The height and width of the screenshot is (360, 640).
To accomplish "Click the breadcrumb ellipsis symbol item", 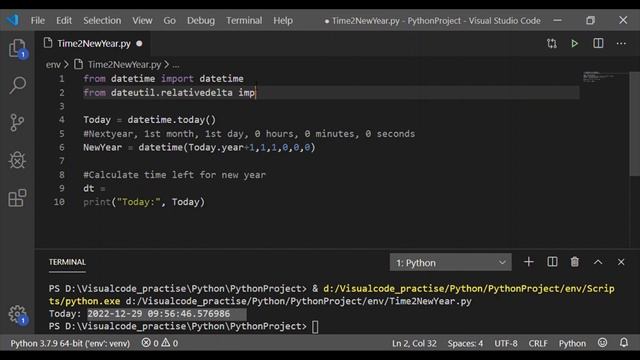I will pos(176,65).
